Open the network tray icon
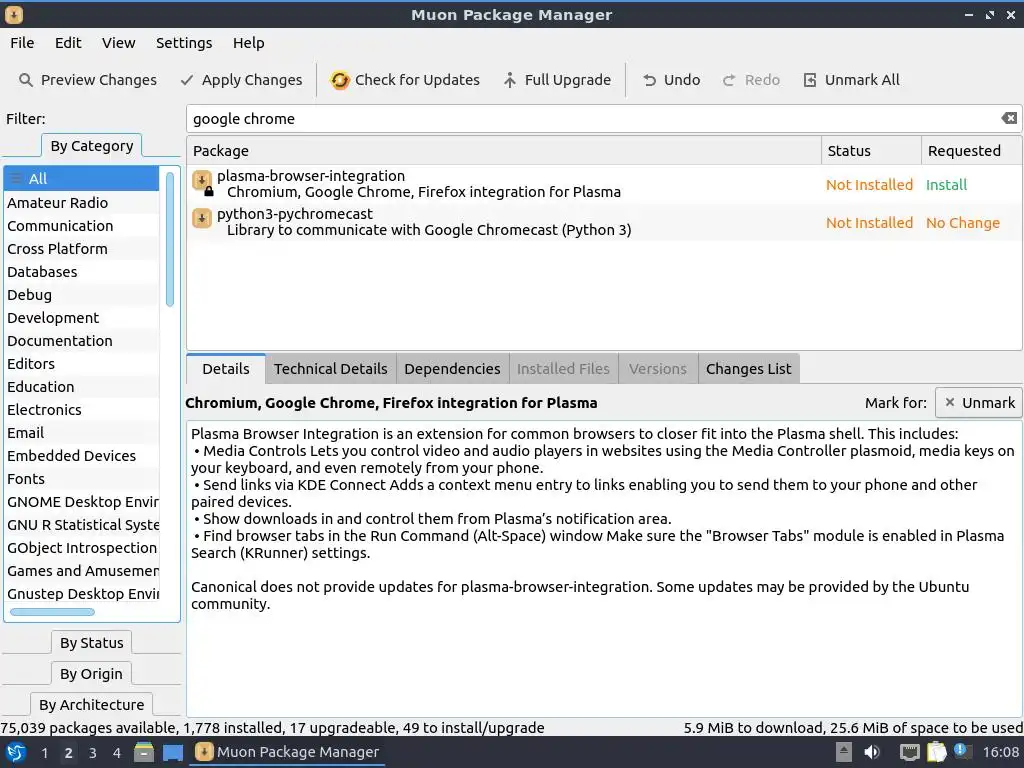 pos(909,752)
